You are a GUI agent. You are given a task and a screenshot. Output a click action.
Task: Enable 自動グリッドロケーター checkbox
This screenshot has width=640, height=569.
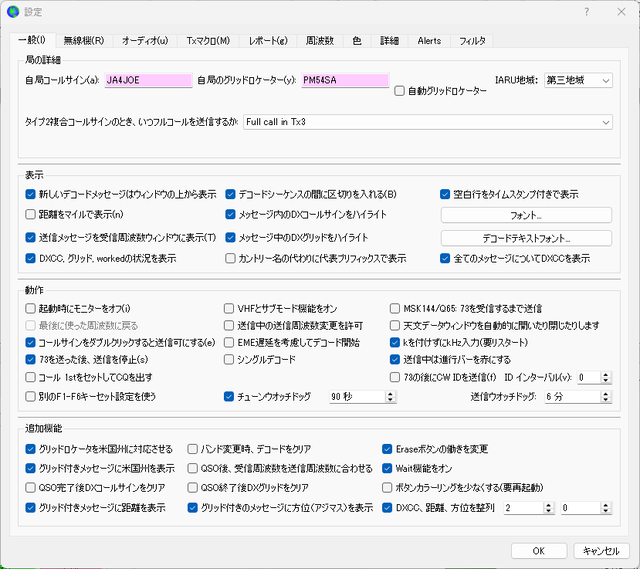[399, 91]
